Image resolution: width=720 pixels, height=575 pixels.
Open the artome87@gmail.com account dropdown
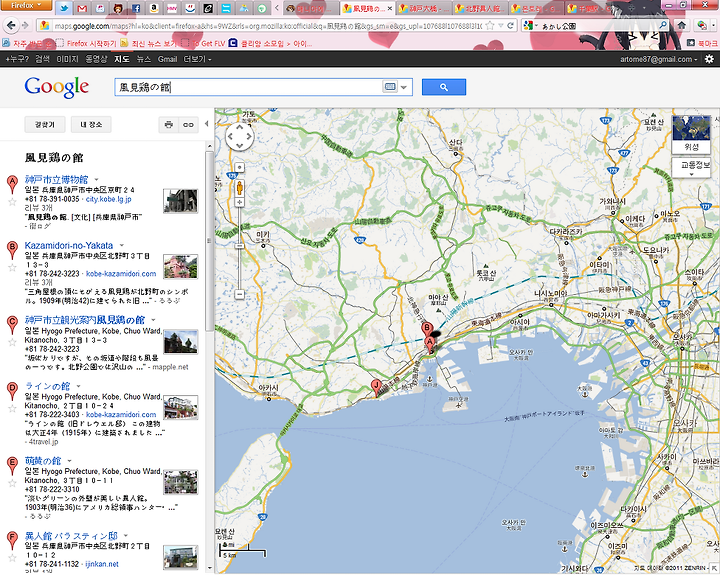[658, 59]
